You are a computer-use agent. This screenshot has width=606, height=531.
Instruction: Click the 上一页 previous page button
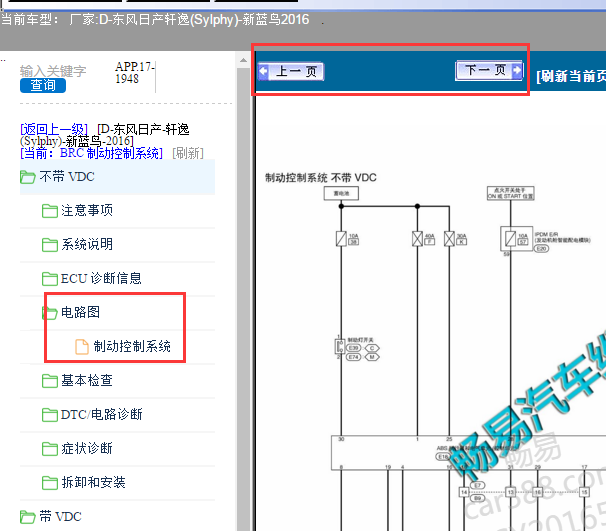[291, 71]
